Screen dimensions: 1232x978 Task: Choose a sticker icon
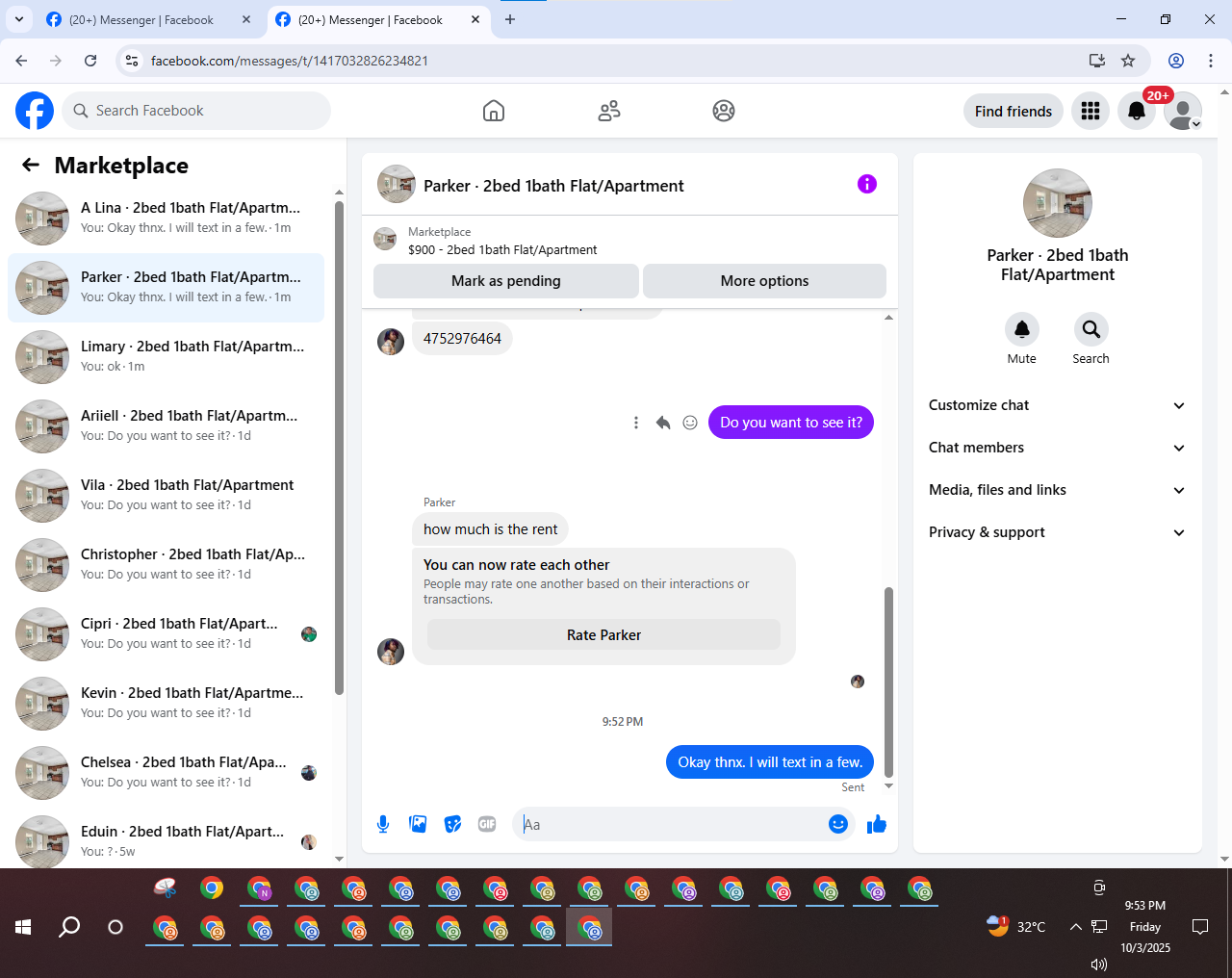(452, 824)
